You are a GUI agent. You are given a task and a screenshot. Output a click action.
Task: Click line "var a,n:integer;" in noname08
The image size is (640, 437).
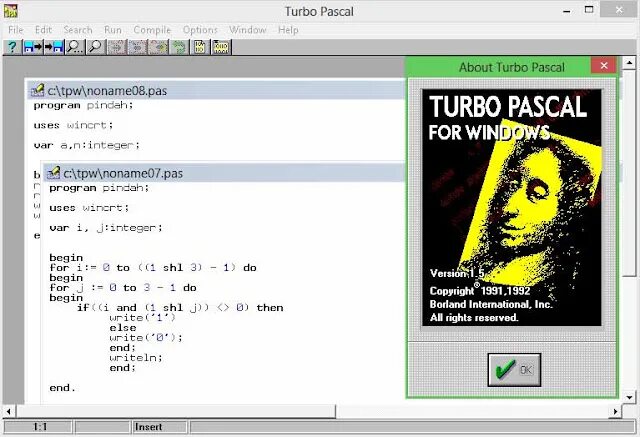[x=87, y=145]
